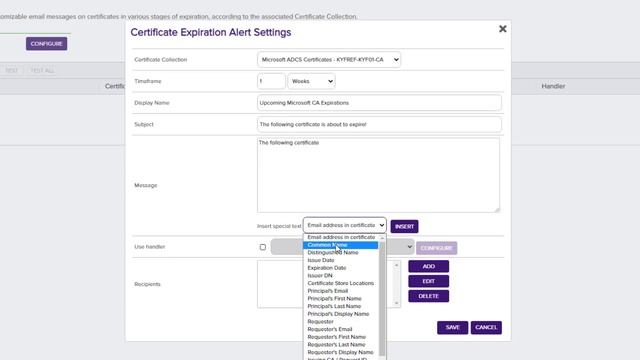Click the Recipients list scroll-up arrow
Screen dimensions: 640x360
pos(396,266)
